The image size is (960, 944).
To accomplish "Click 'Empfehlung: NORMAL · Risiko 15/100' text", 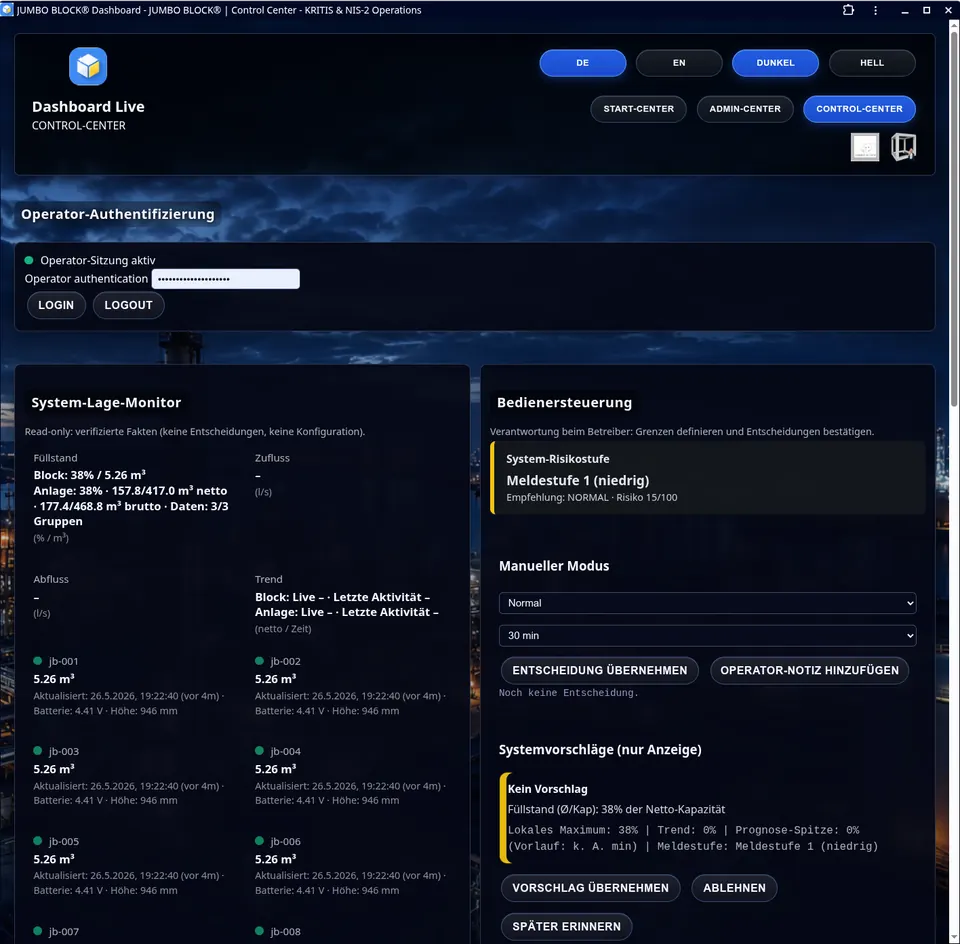I will (x=591, y=498).
